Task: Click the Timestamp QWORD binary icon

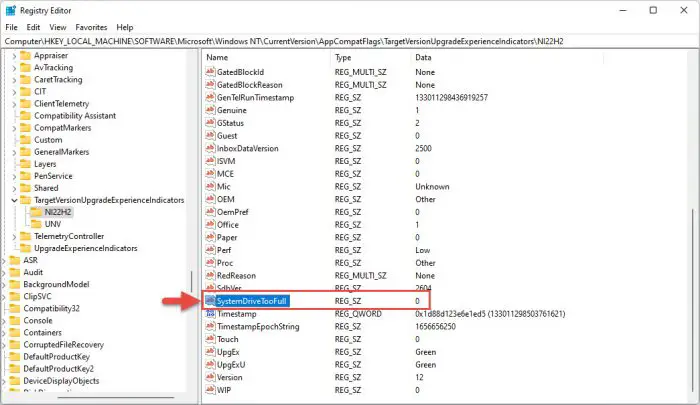Action: [210, 314]
